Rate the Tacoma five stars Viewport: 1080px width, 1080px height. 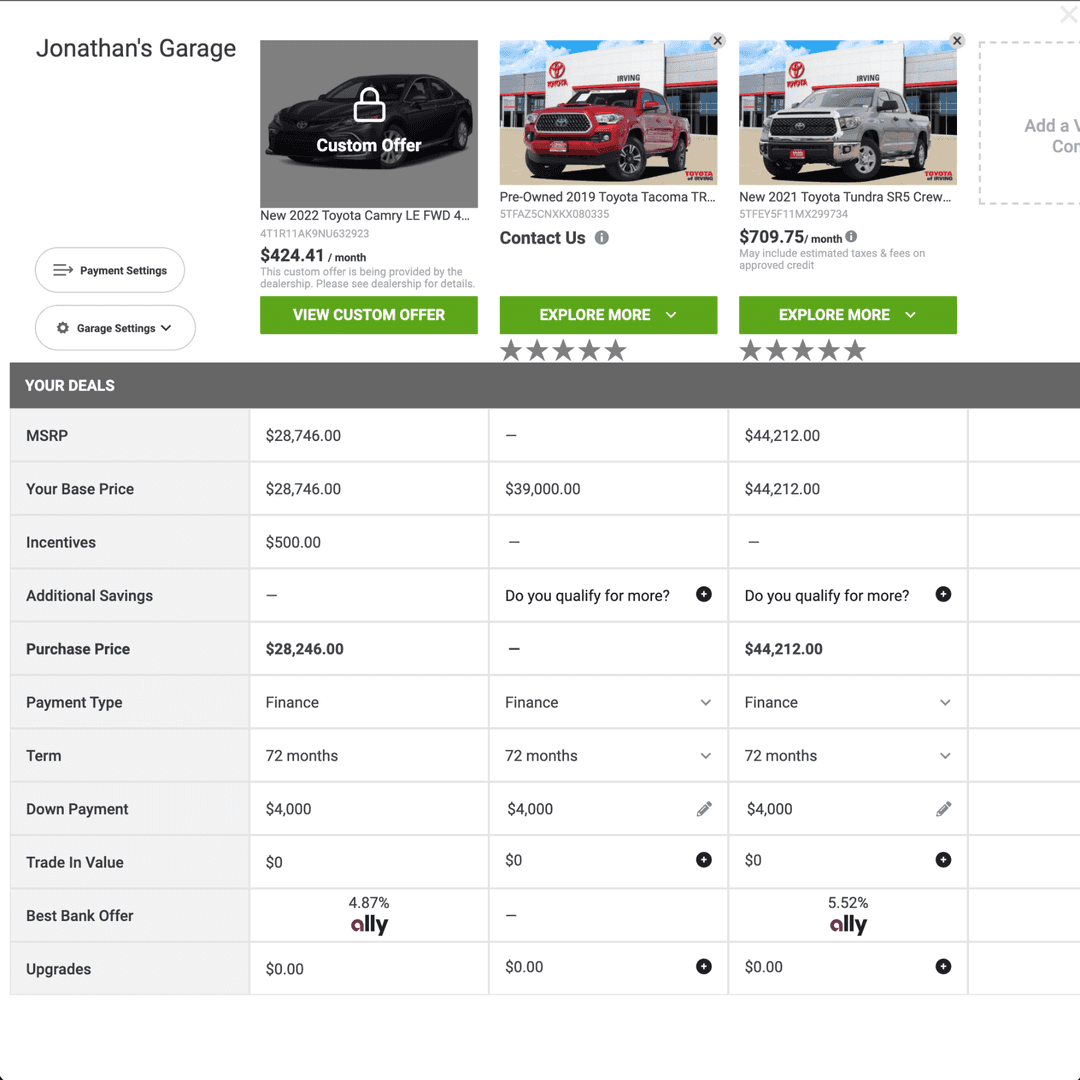click(615, 351)
